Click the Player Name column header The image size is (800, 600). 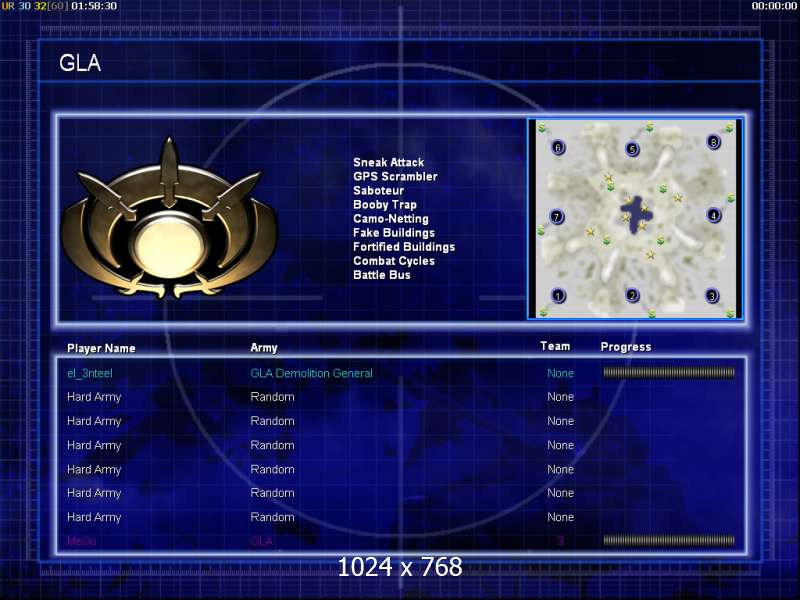pyautogui.click(x=101, y=348)
